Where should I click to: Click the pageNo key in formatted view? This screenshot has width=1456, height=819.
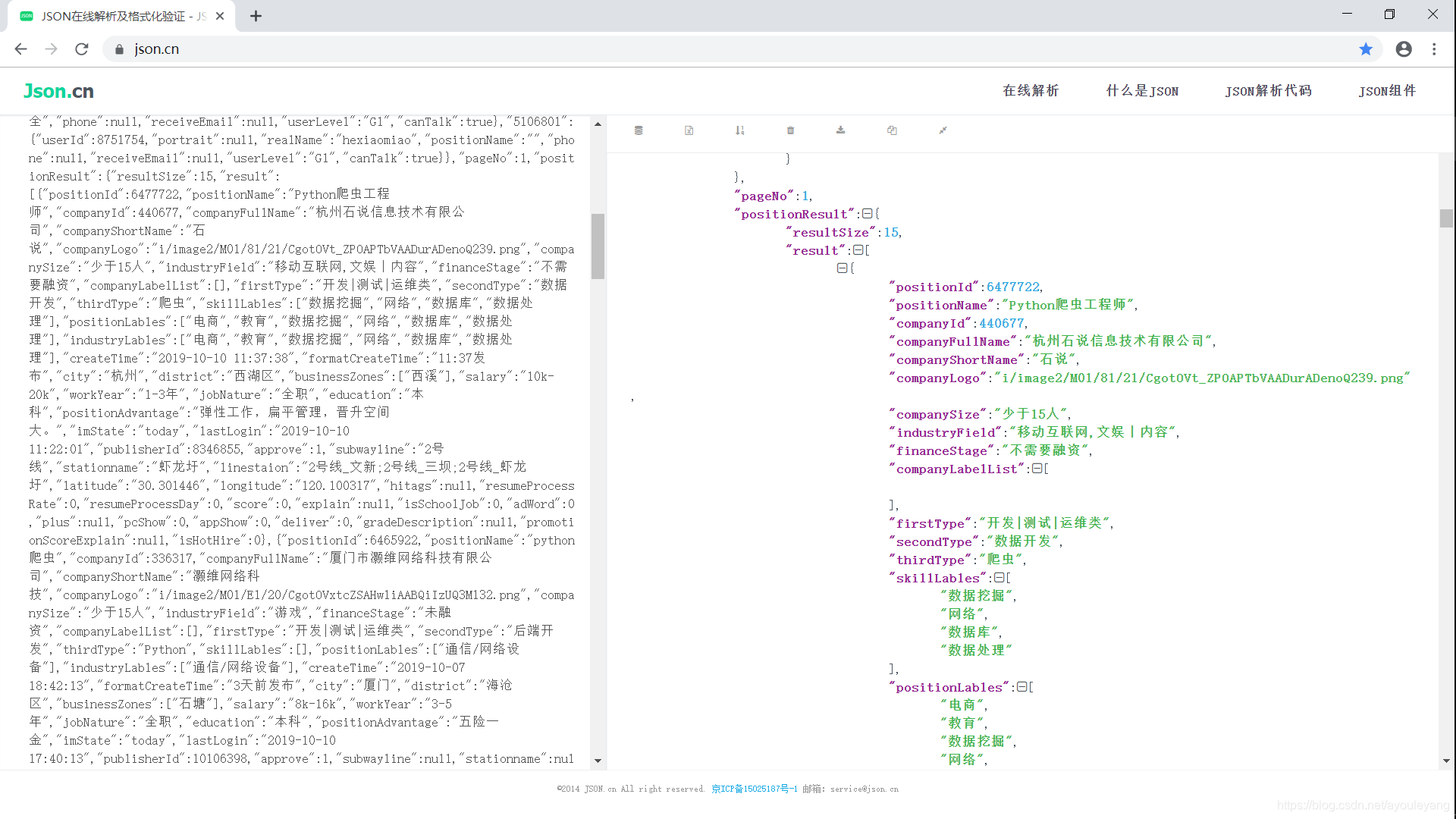tap(764, 196)
